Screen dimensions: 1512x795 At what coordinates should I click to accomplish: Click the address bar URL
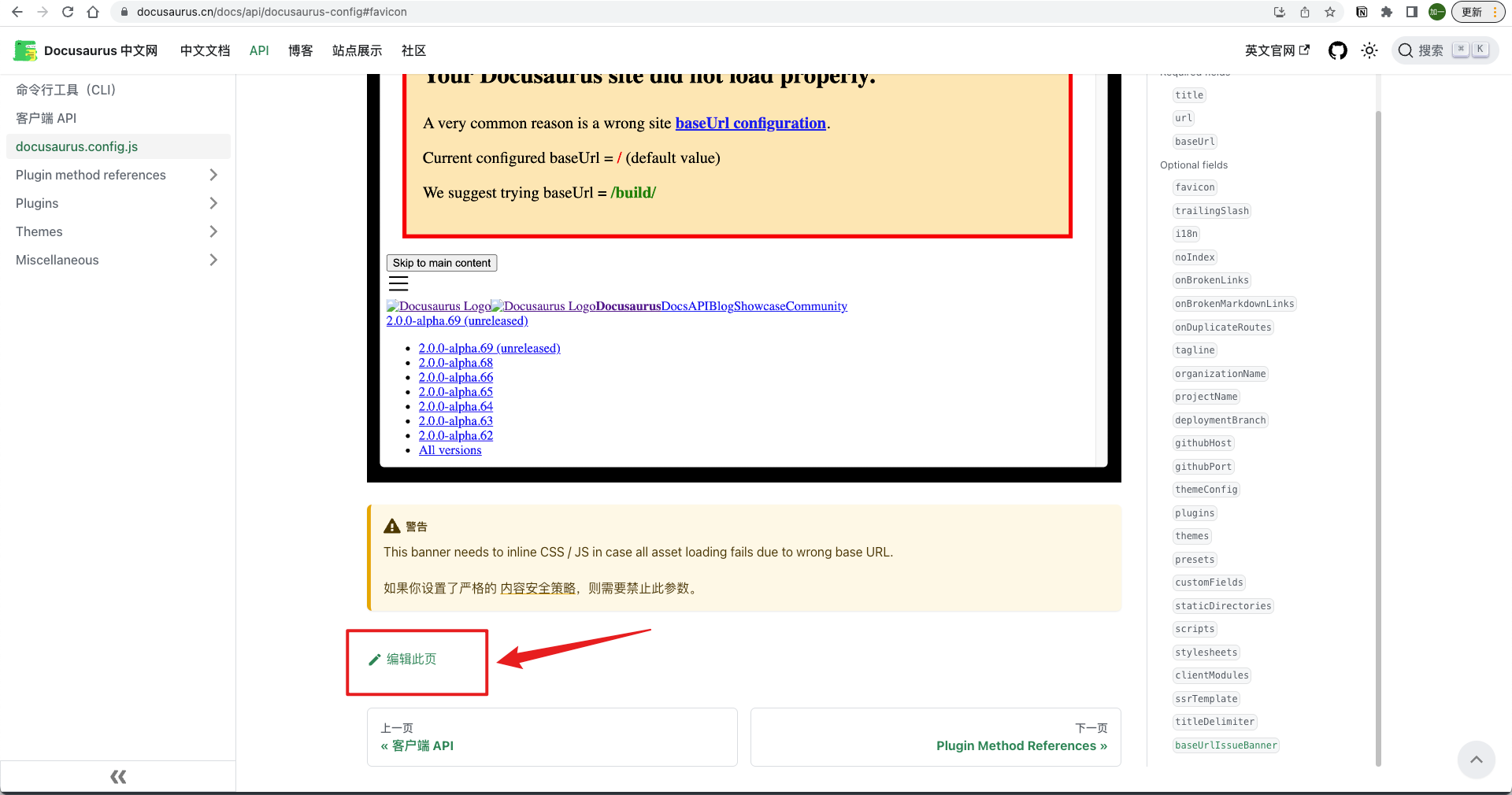click(272, 12)
